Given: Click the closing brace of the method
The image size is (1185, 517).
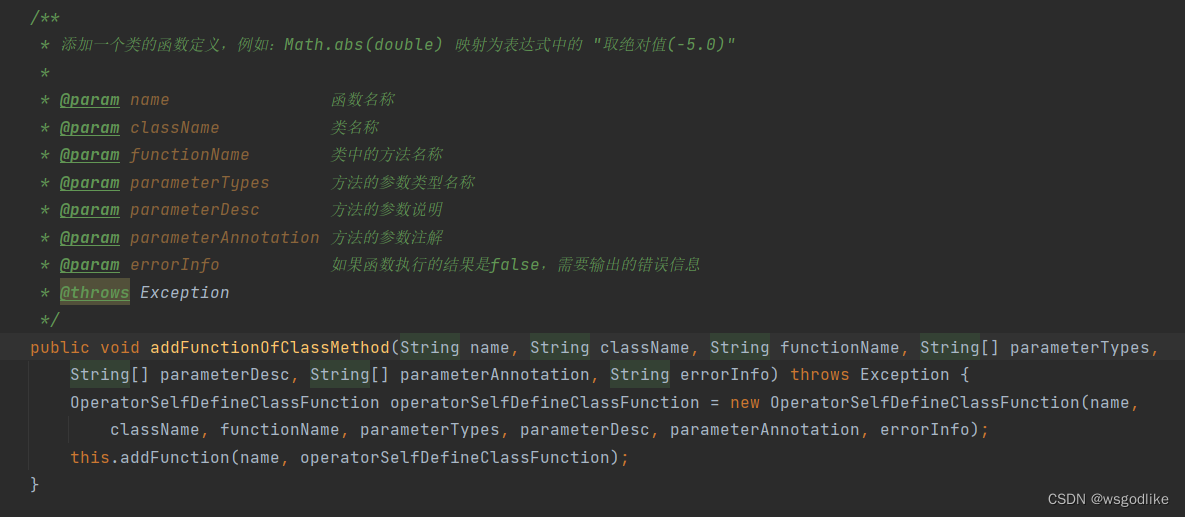Looking at the screenshot, I should [x=35, y=484].
